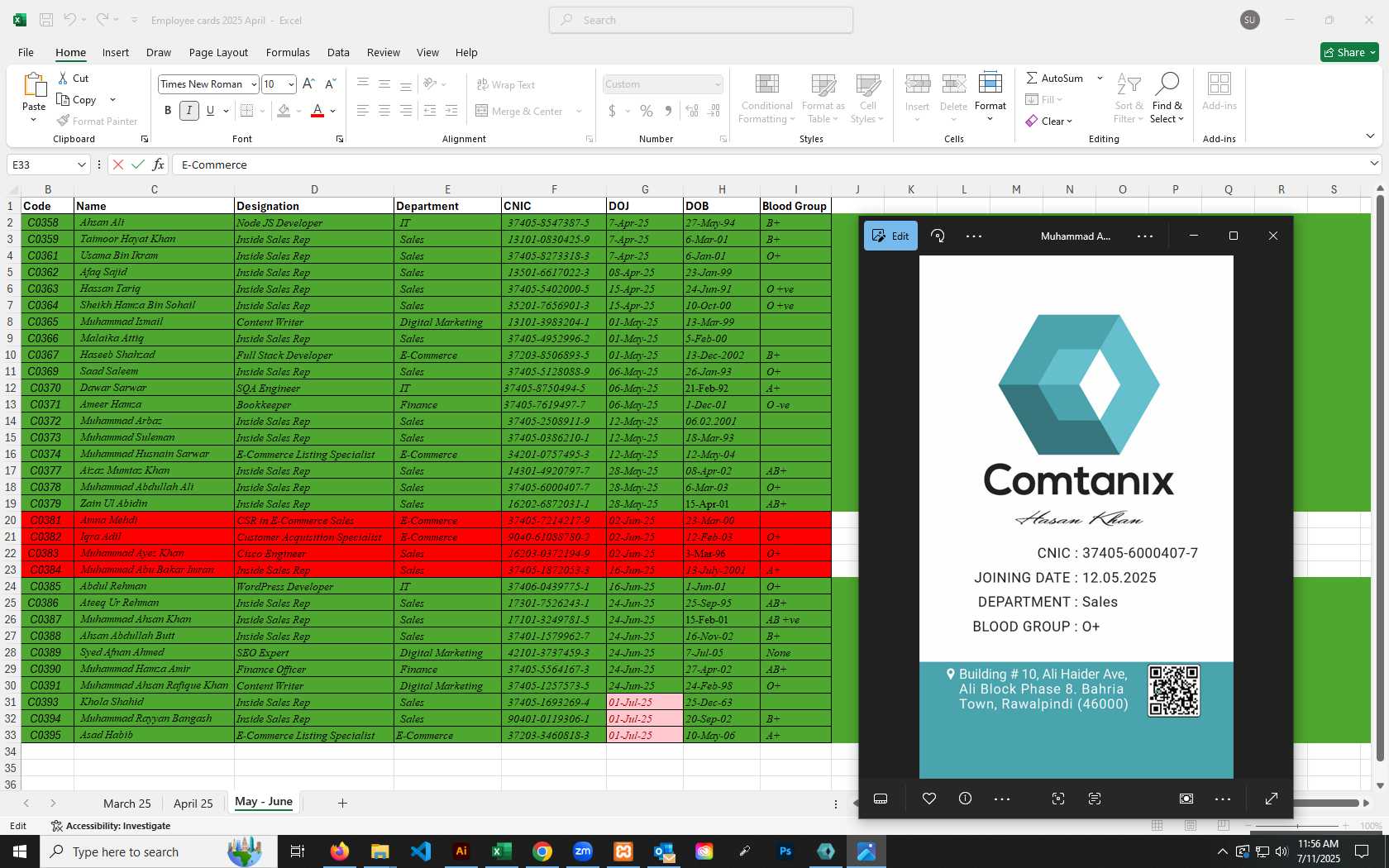Bottom-align the cell contents
Image resolution: width=1389 pixels, height=868 pixels.
405,83
